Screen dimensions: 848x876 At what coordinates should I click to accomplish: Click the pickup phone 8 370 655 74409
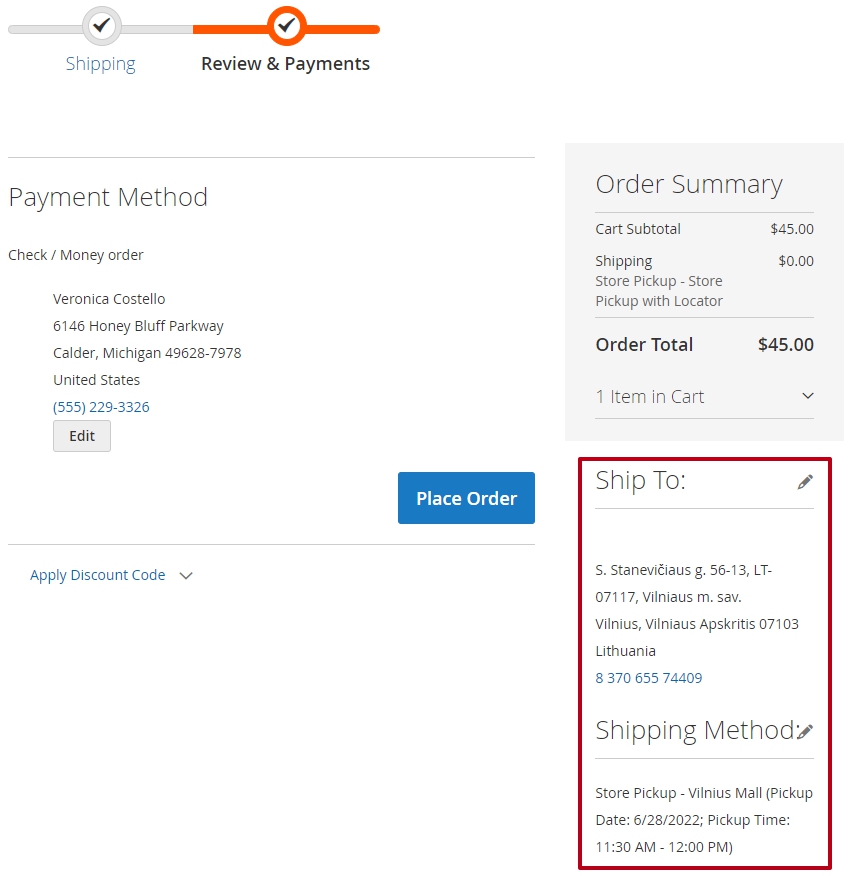click(x=649, y=678)
